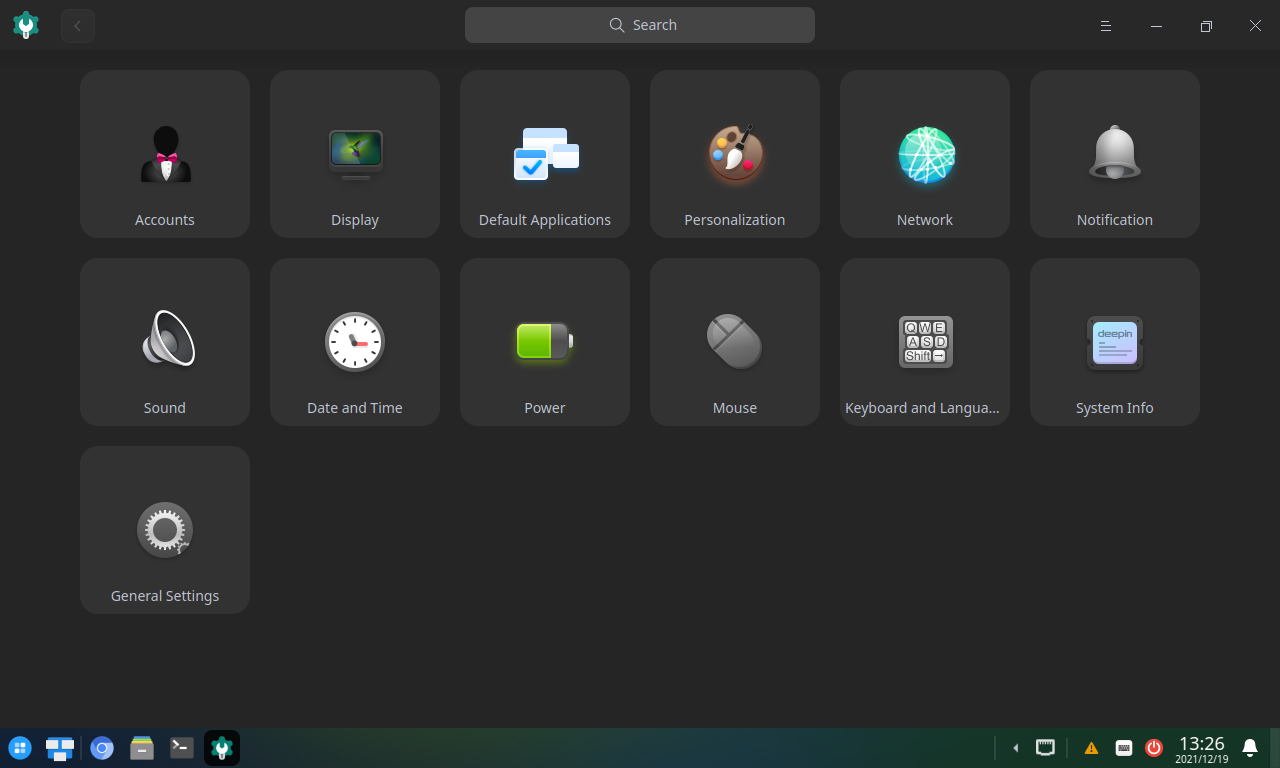The width and height of the screenshot is (1280, 768).
Task: Open the terminal from taskbar
Action: (x=182, y=748)
